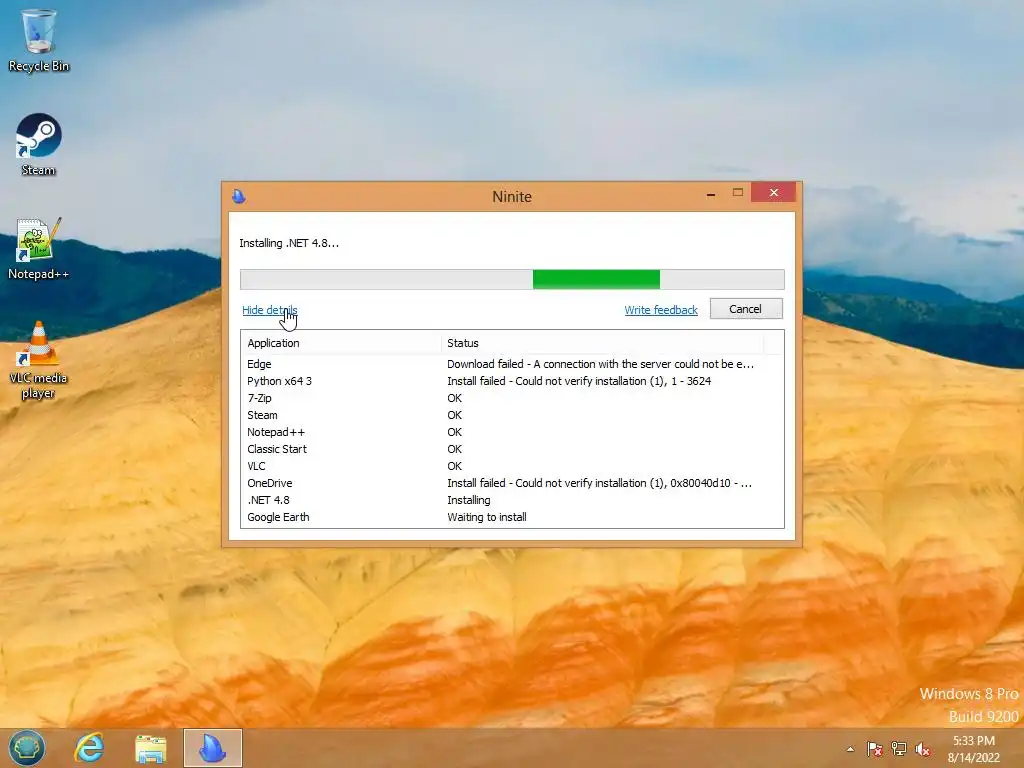Sort by the Application column header
The image size is (1024, 768).
[x=341, y=343]
